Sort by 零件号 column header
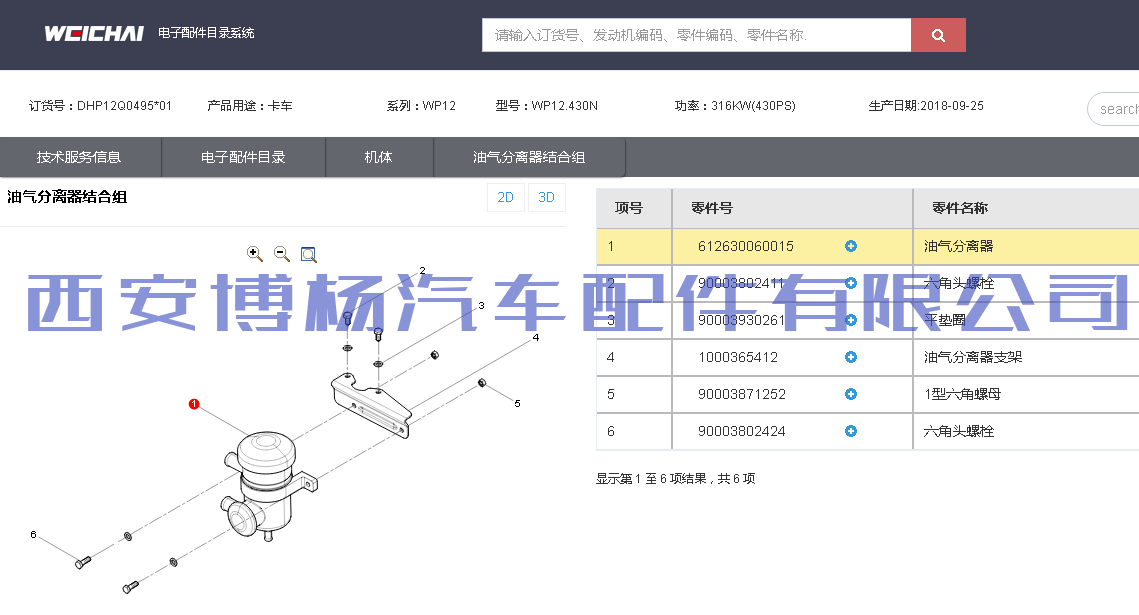This screenshot has width=1139, height=615. (x=712, y=208)
